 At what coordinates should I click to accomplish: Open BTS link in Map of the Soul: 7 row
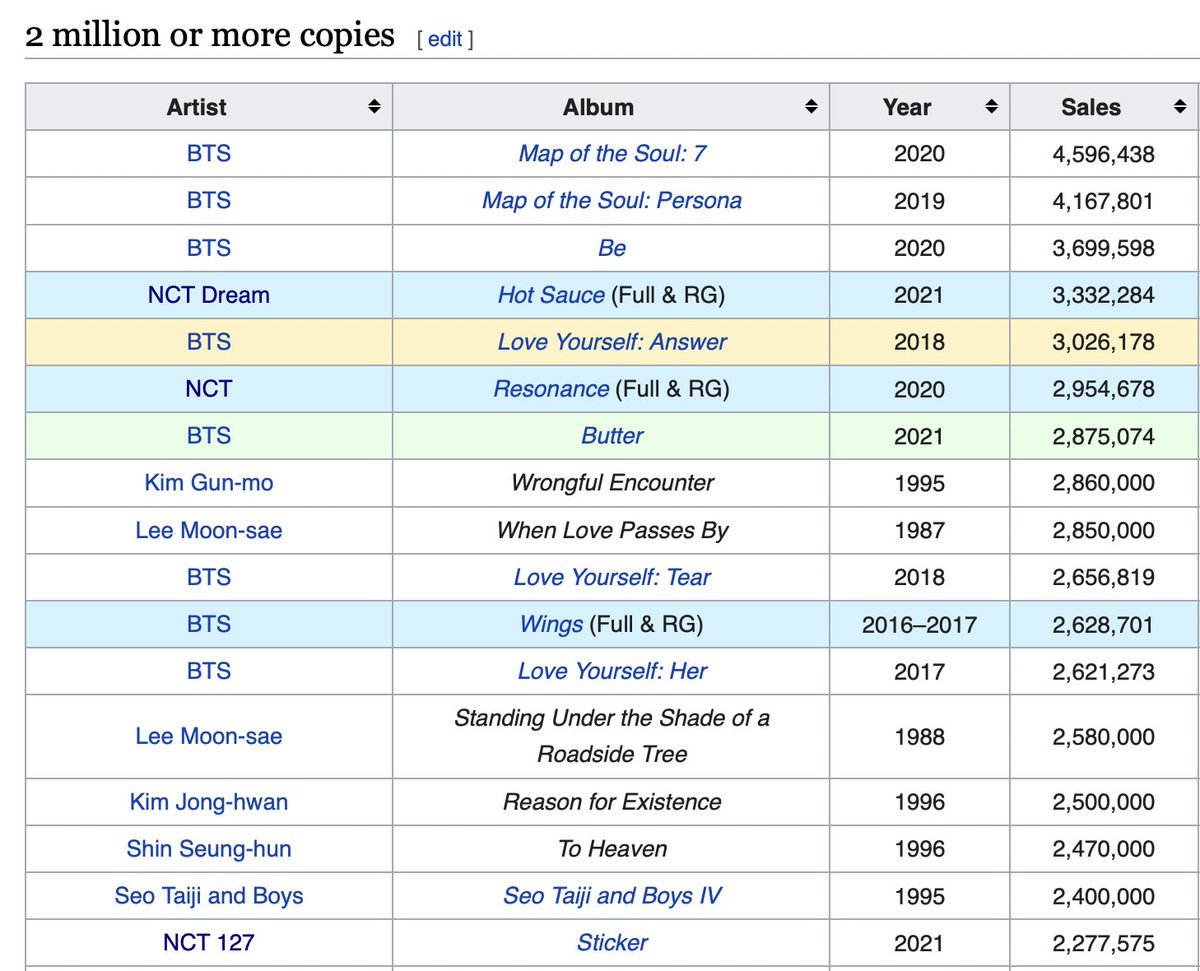point(209,154)
